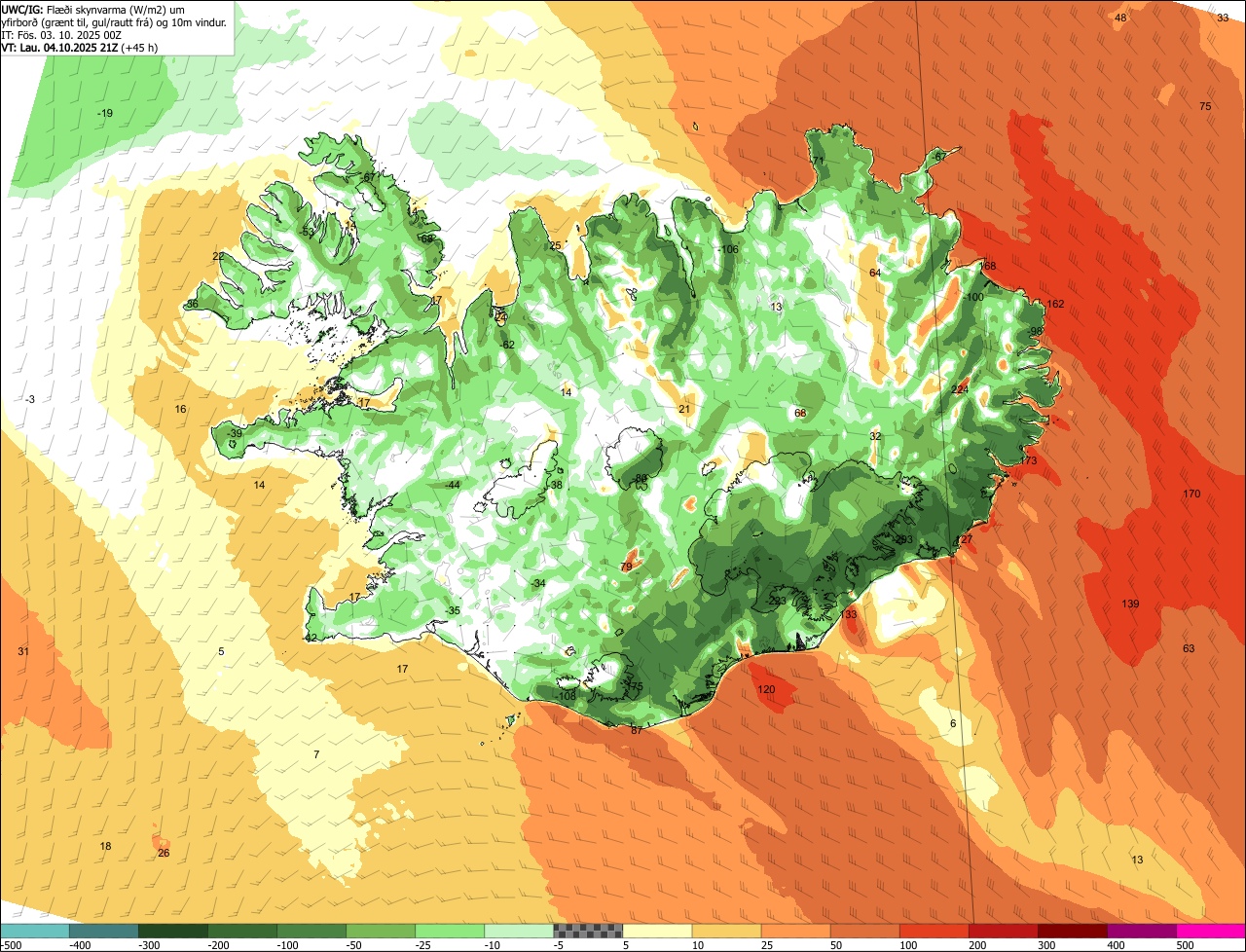Screen dimensions: 1246x952
Task: Click the '-19' value in the northwest sea
Action: [104, 114]
